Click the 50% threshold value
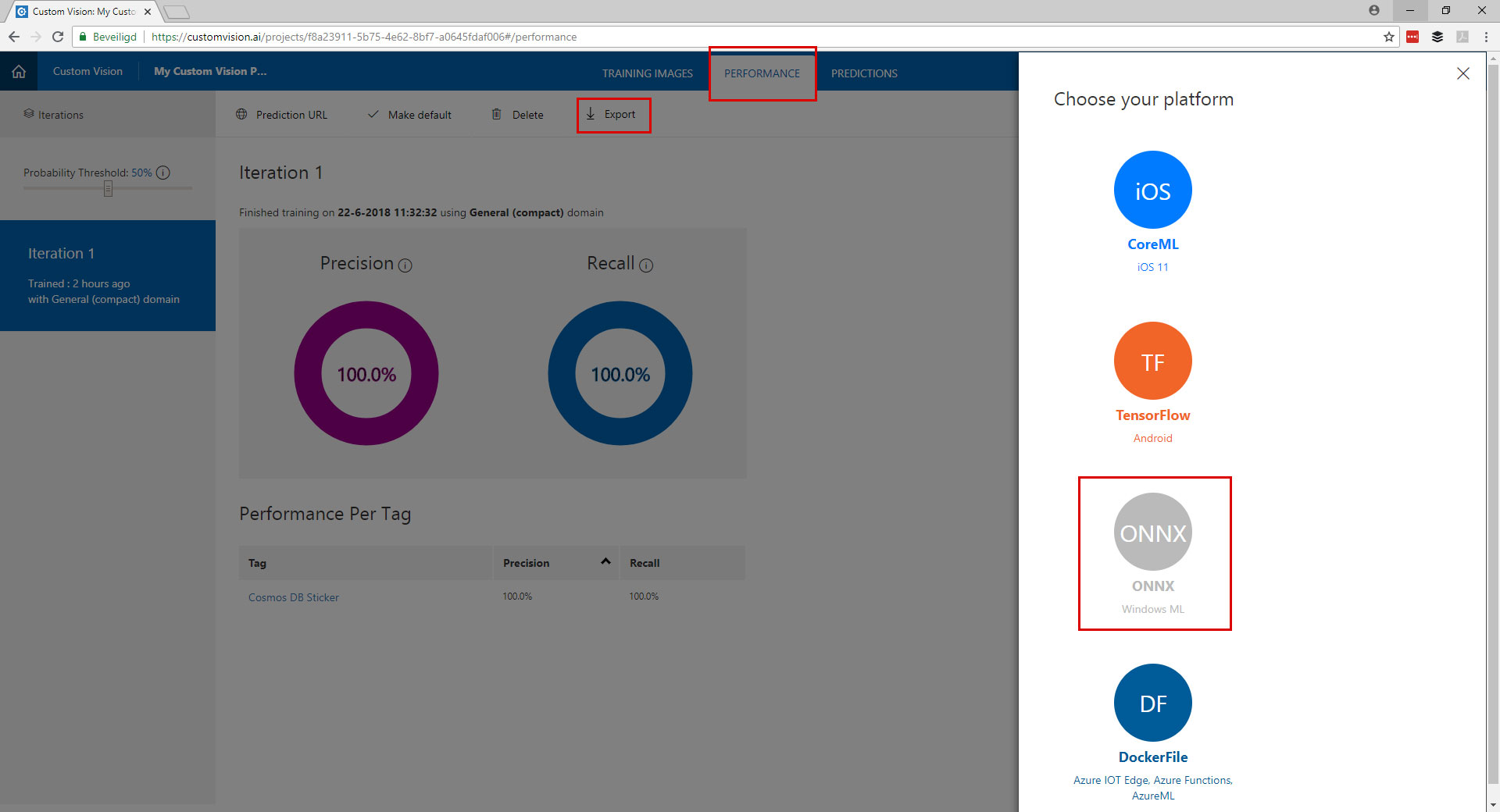The width and height of the screenshot is (1500, 812). tap(141, 173)
